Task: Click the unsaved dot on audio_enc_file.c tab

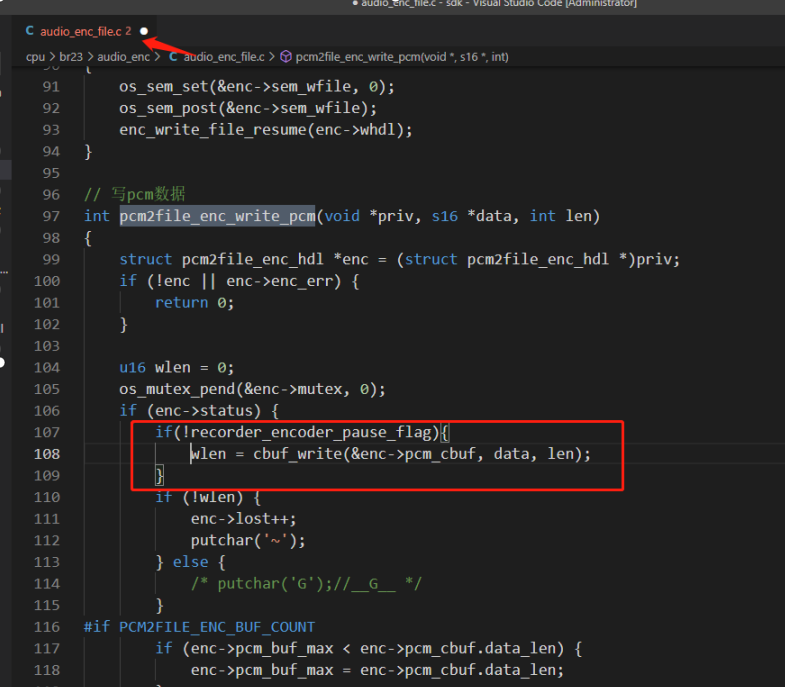Action: [144, 32]
